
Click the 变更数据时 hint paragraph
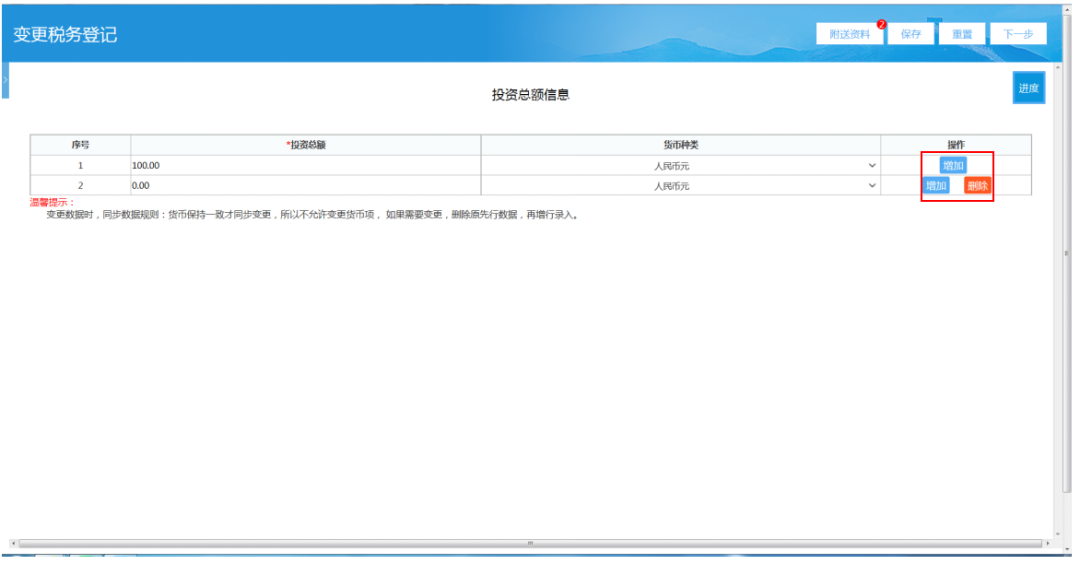[313, 215]
